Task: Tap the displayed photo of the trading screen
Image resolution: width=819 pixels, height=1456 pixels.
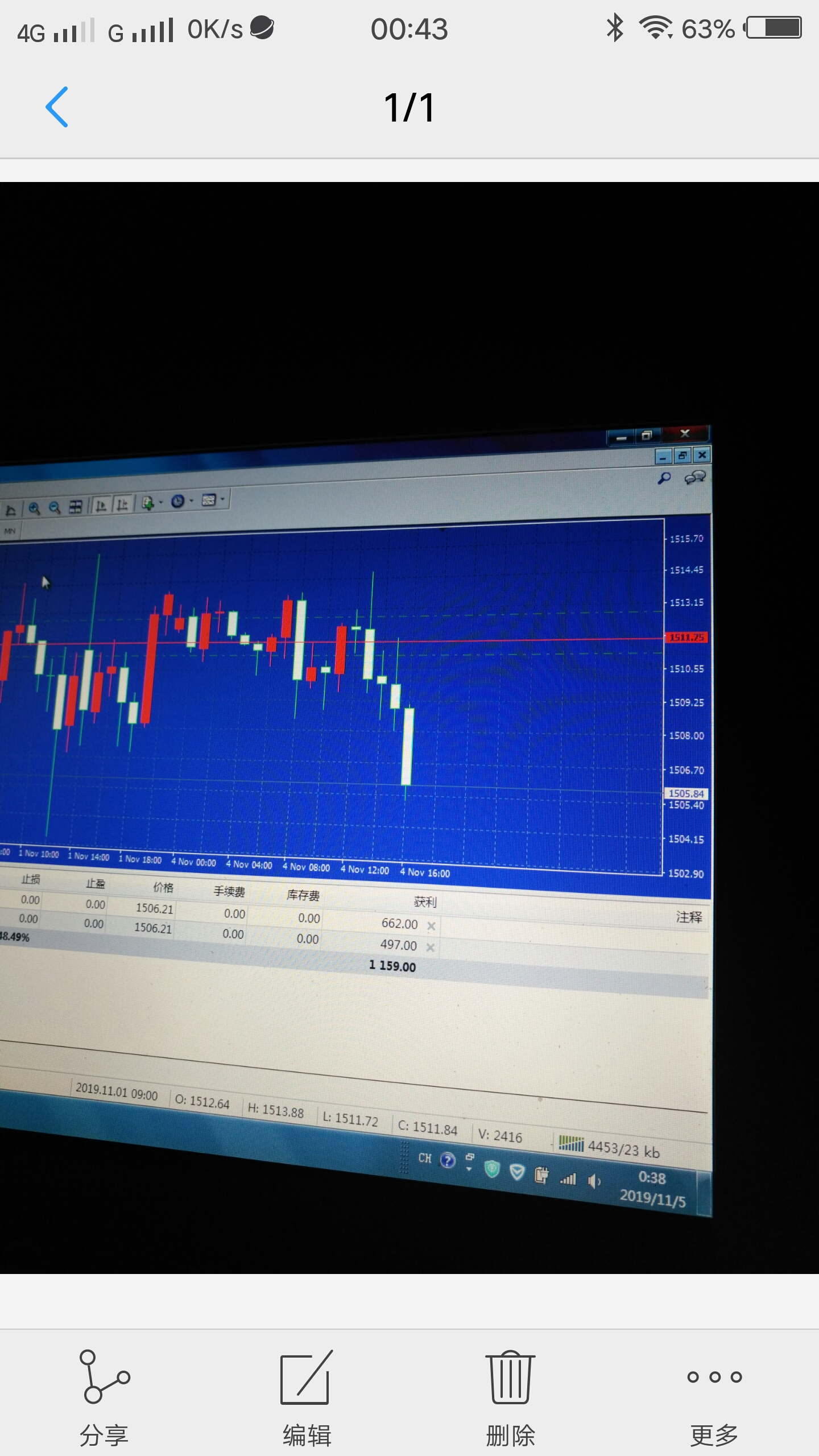Action: pyautogui.click(x=409, y=727)
